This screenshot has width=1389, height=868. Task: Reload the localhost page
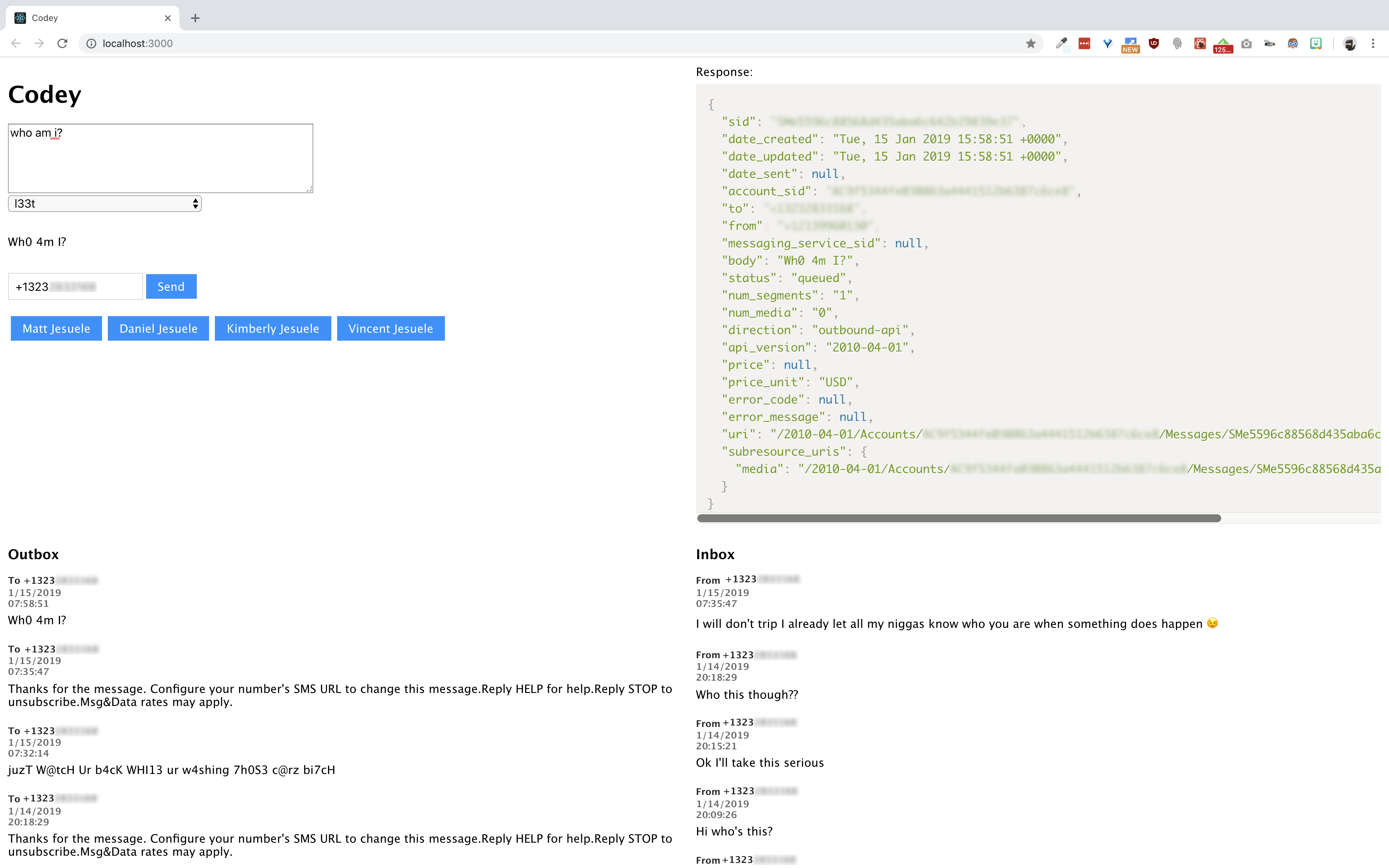point(63,44)
